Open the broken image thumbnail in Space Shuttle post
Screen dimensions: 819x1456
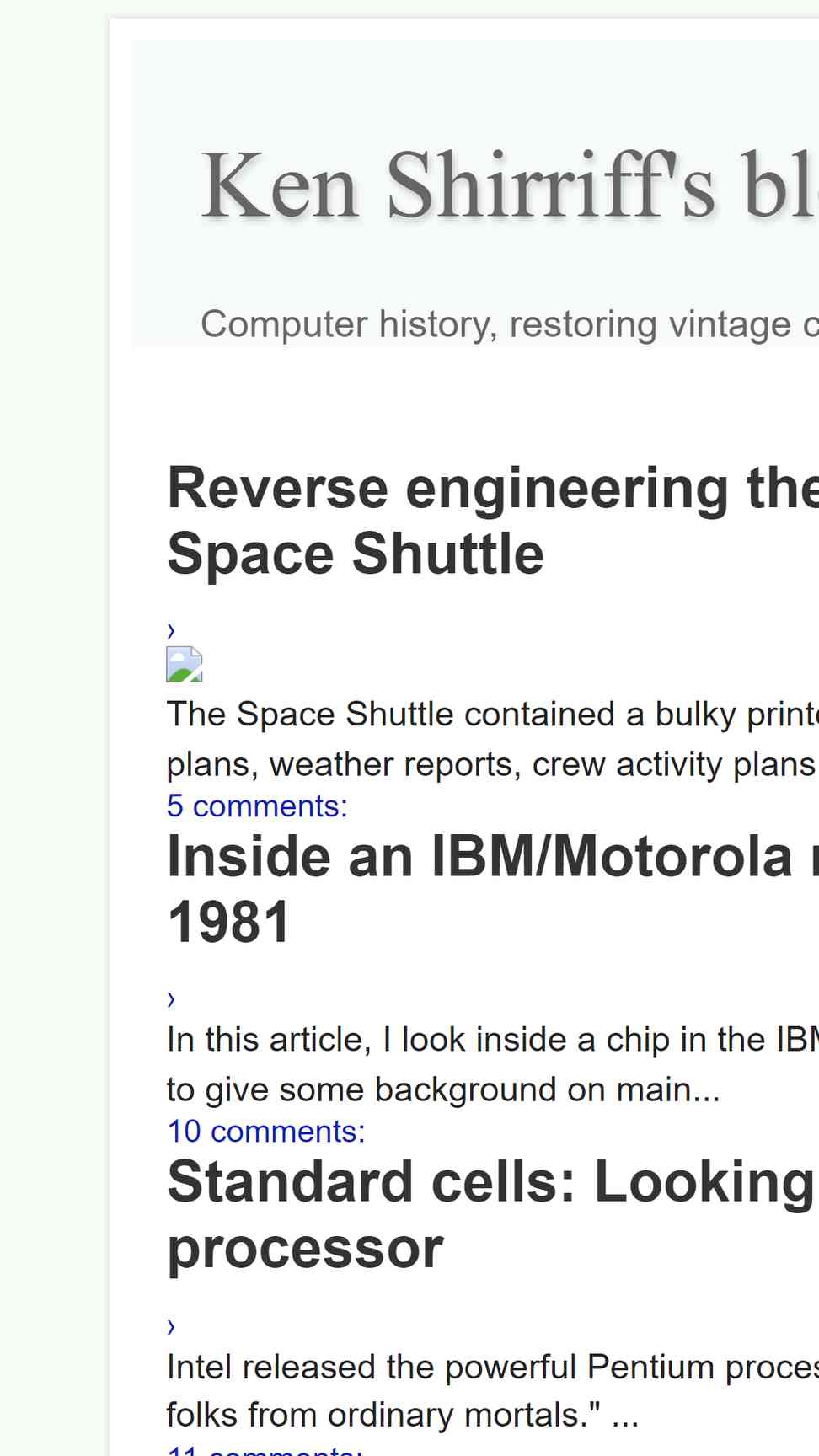185,664
